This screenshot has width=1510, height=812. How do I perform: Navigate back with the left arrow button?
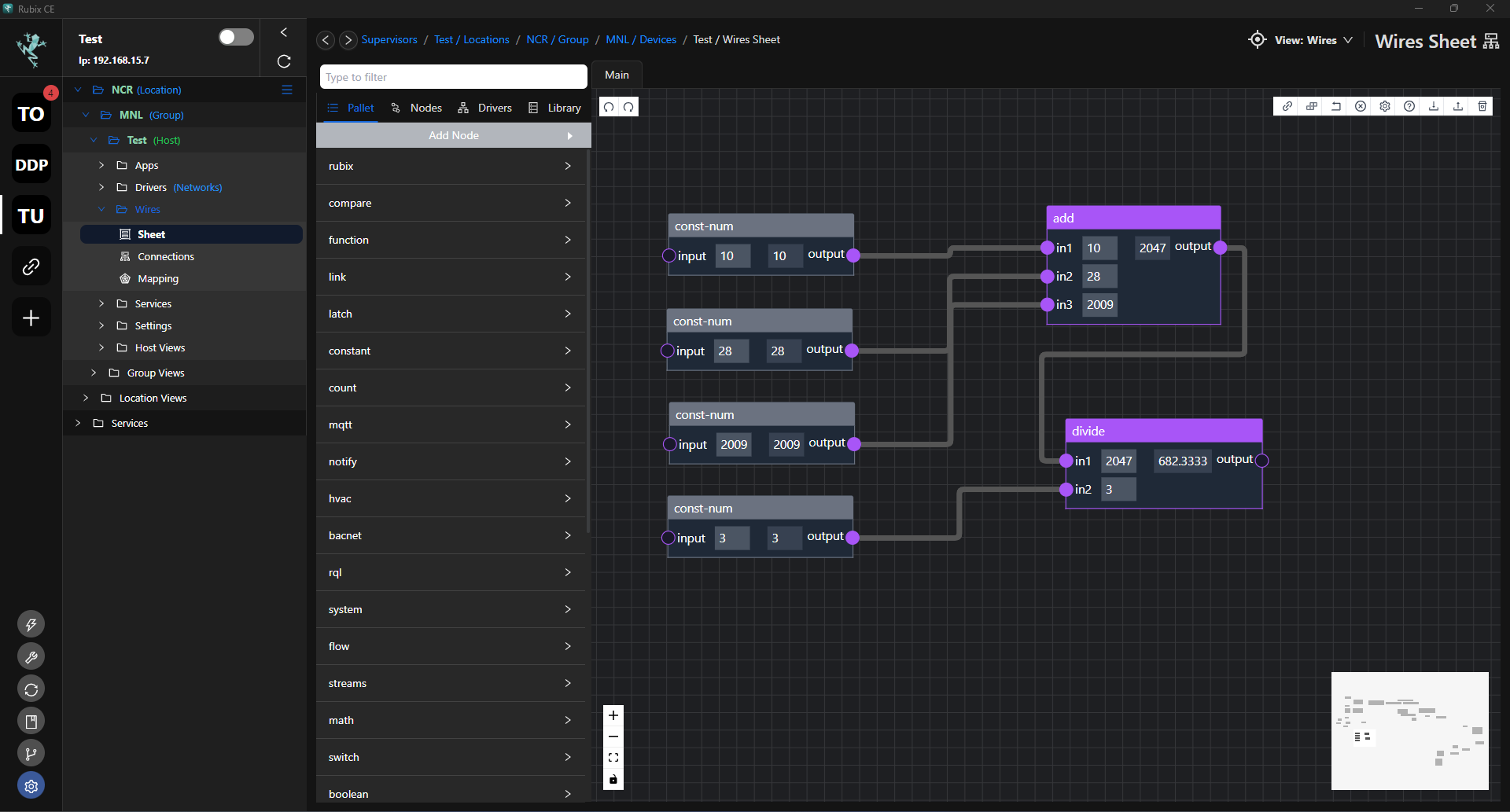point(326,39)
